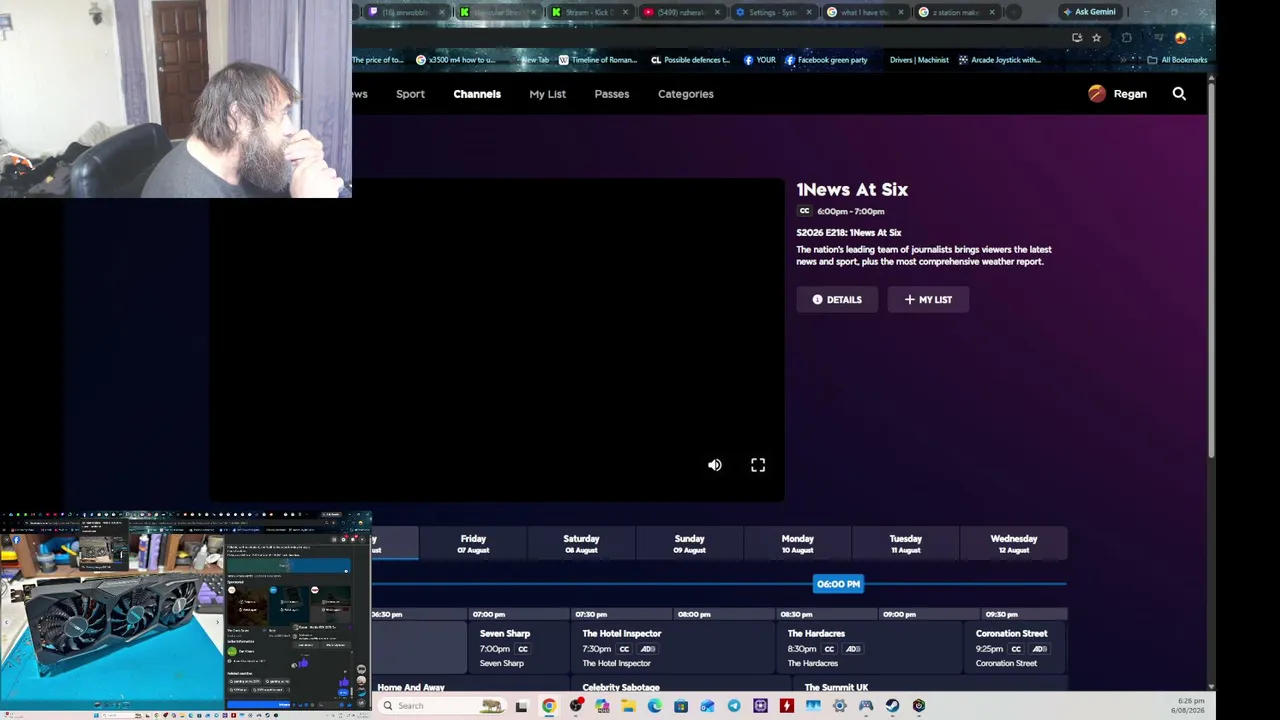Open the New Tab bookmark
This screenshot has width=1280, height=720.
tap(535, 60)
